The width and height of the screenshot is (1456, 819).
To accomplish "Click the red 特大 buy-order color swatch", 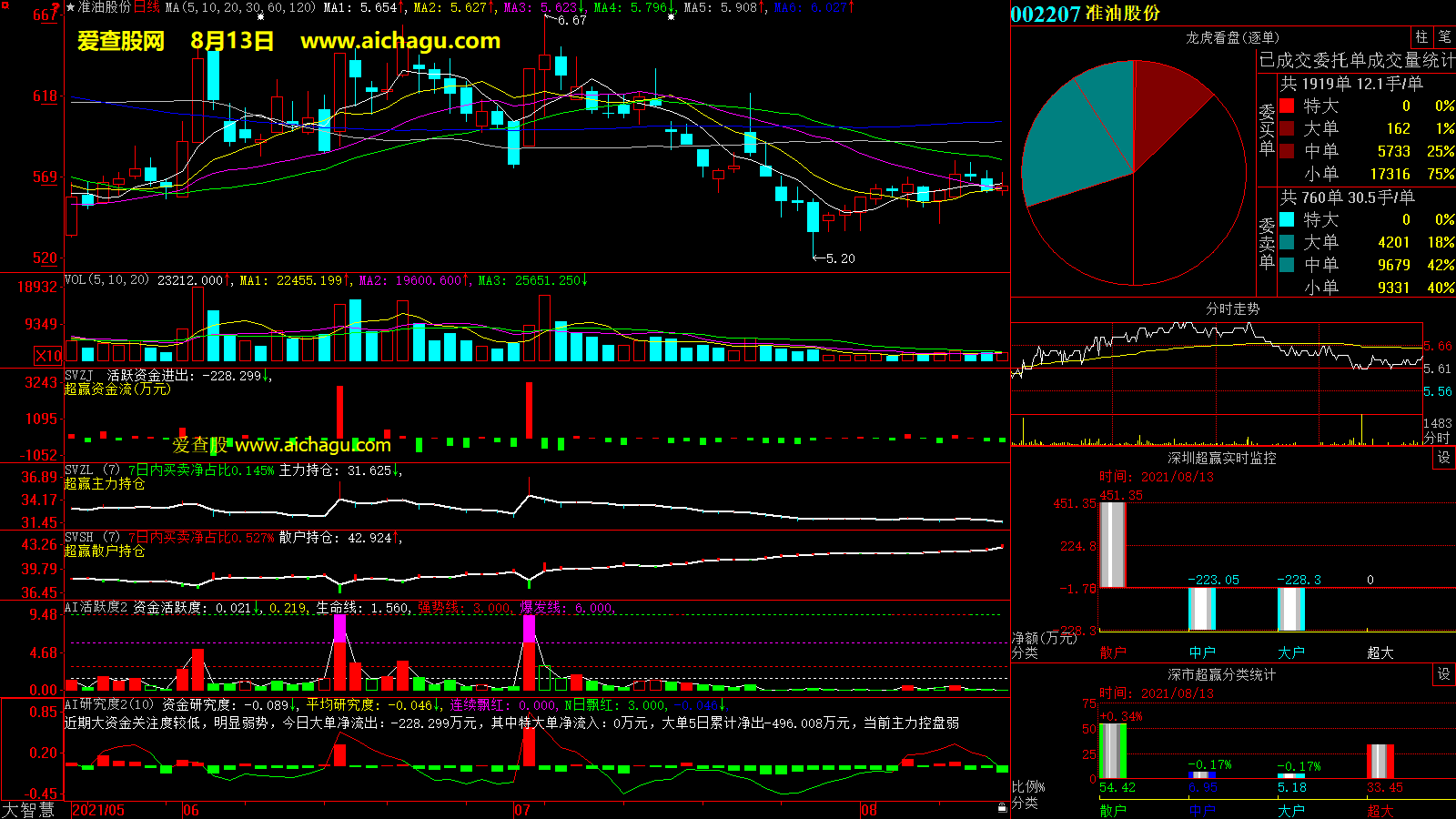I will coord(1287,106).
